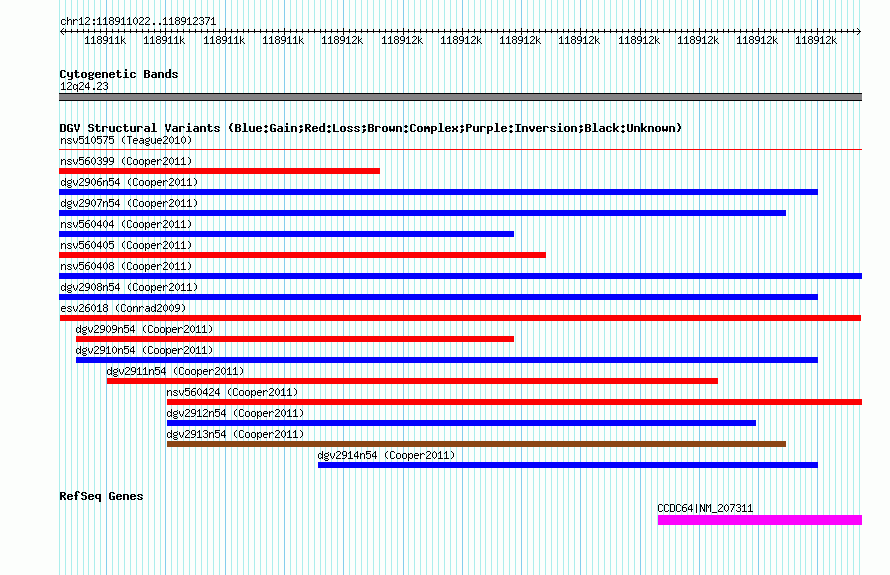Click the dgv2914n54 (Cooper2011) label
The height and width of the screenshot is (575, 890).
tap(386, 455)
